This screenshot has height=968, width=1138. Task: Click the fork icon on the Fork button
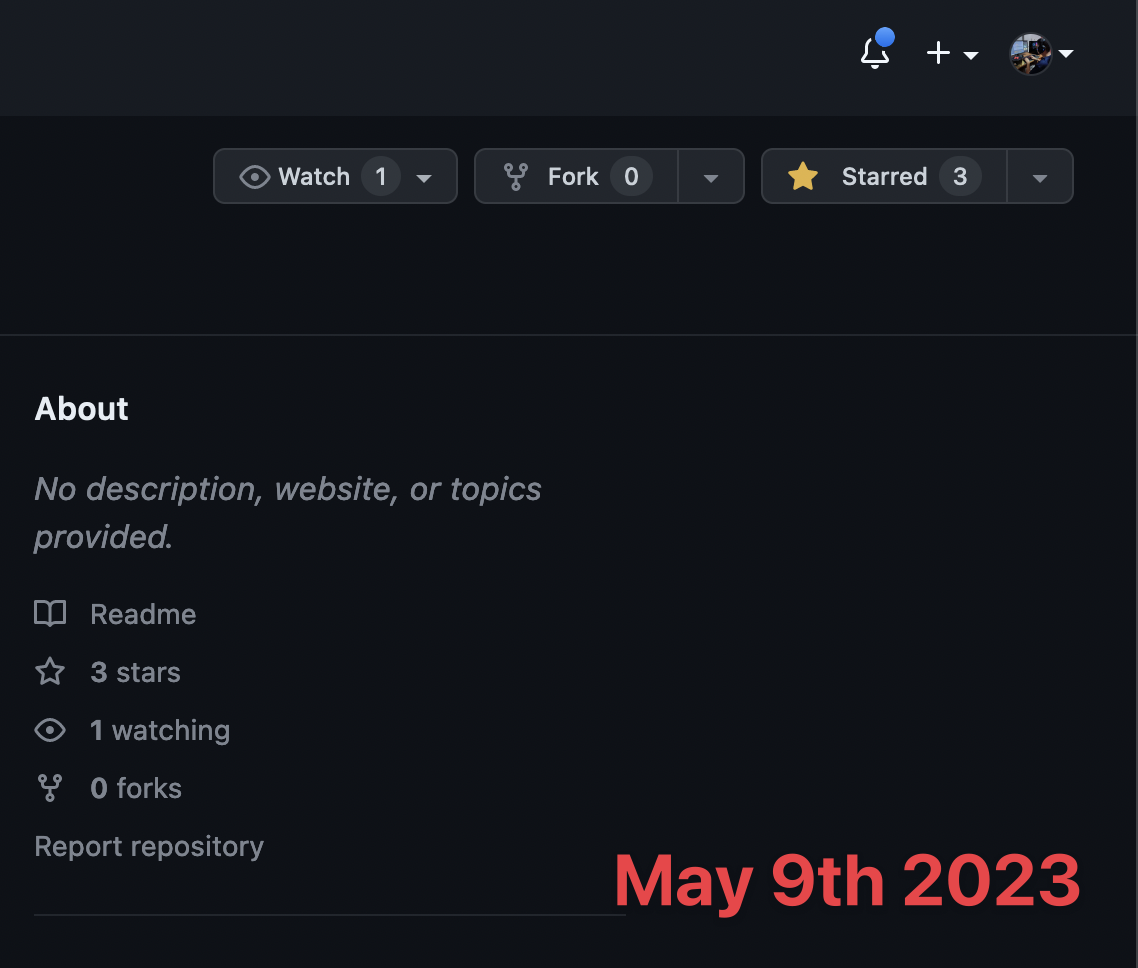pyautogui.click(x=516, y=176)
